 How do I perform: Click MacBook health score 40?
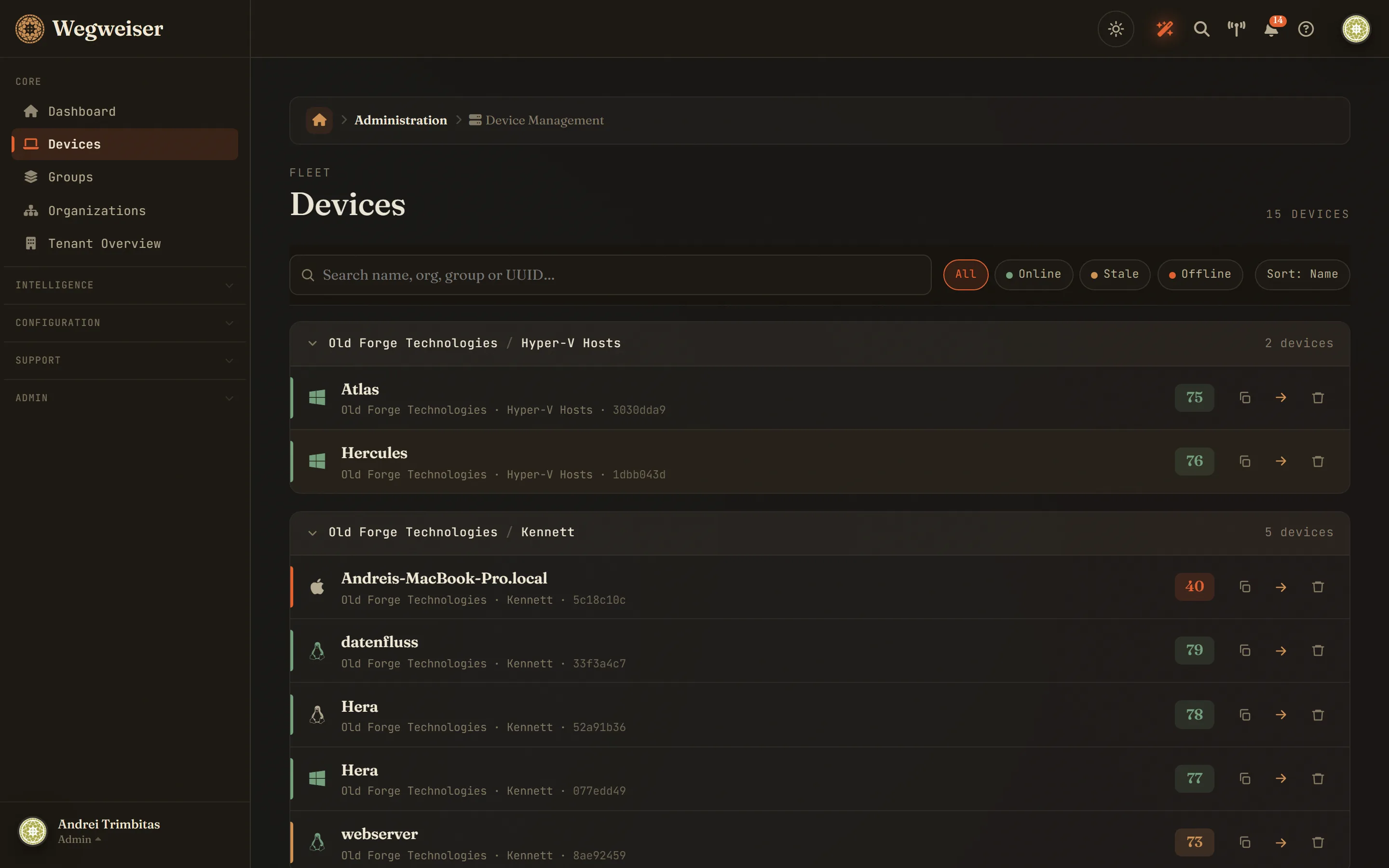click(x=1195, y=587)
